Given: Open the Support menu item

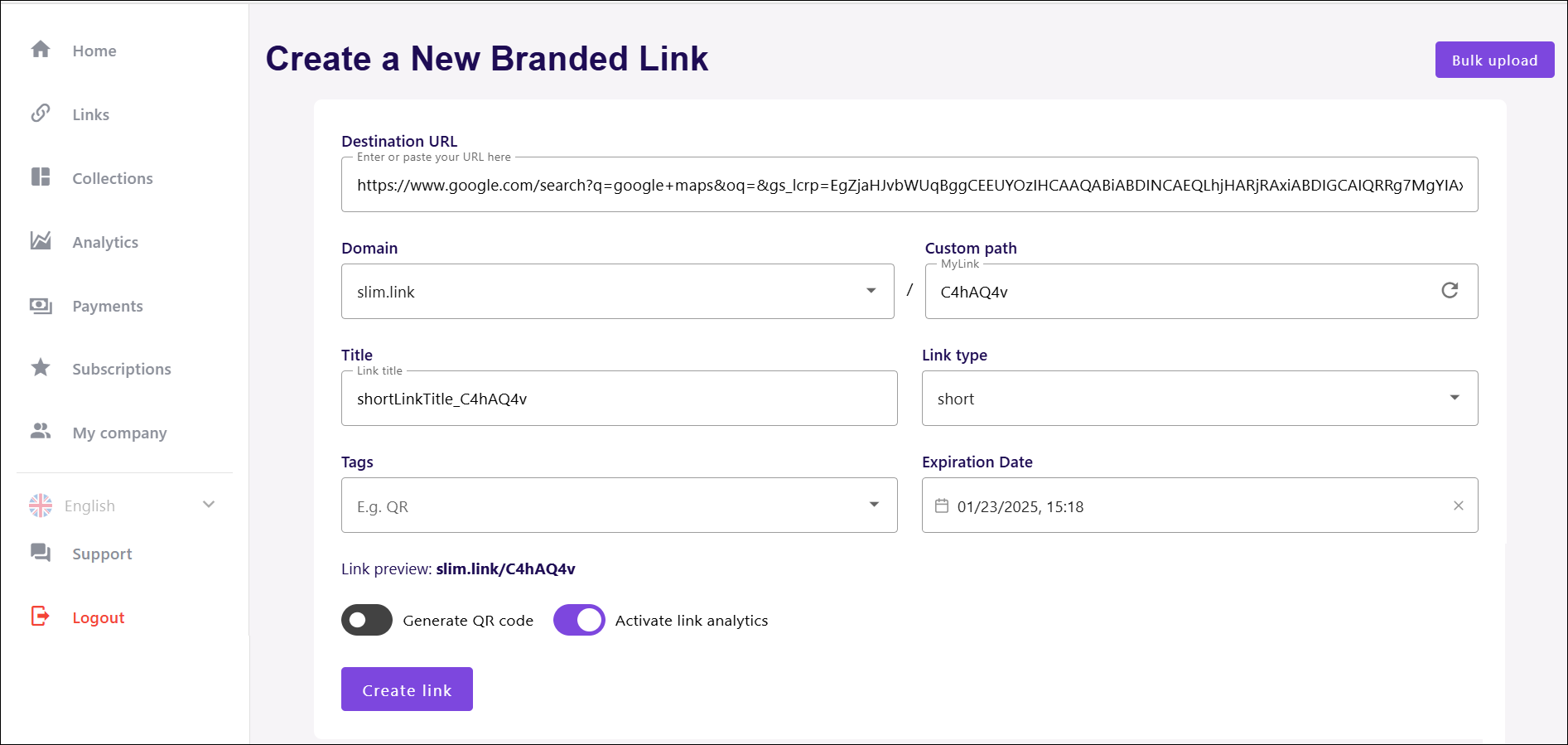Looking at the screenshot, I should 102,554.
